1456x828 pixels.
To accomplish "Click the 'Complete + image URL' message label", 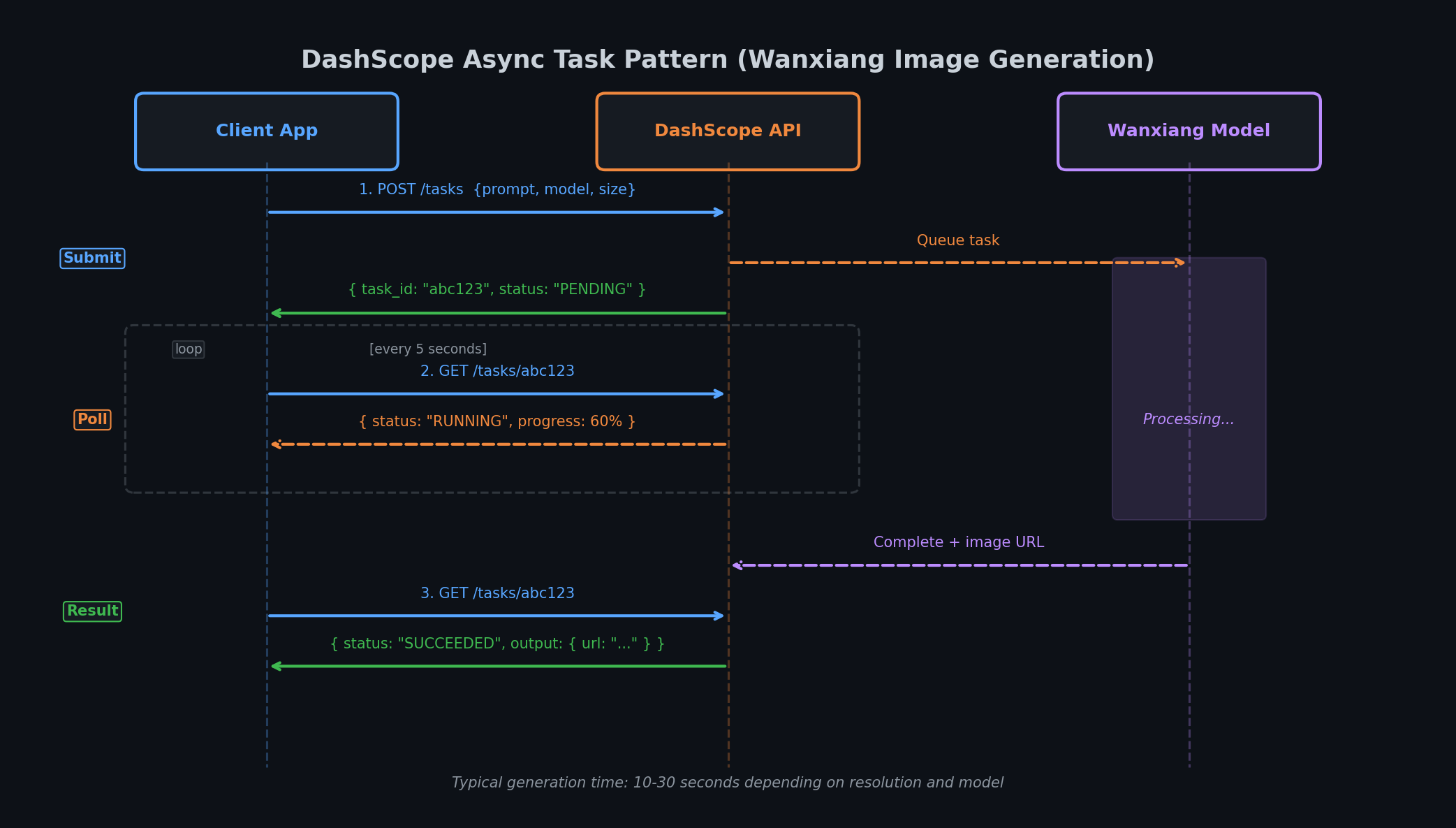I will click(x=959, y=542).
